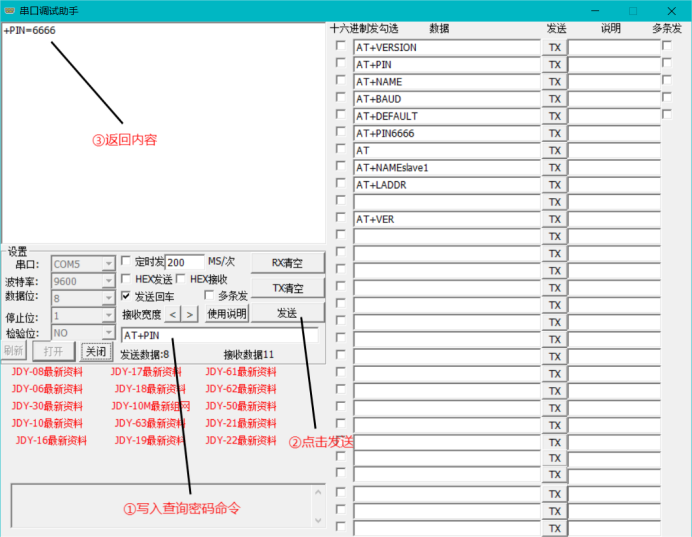Click the lower text box scroll down arrow

click(x=318, y=521)
